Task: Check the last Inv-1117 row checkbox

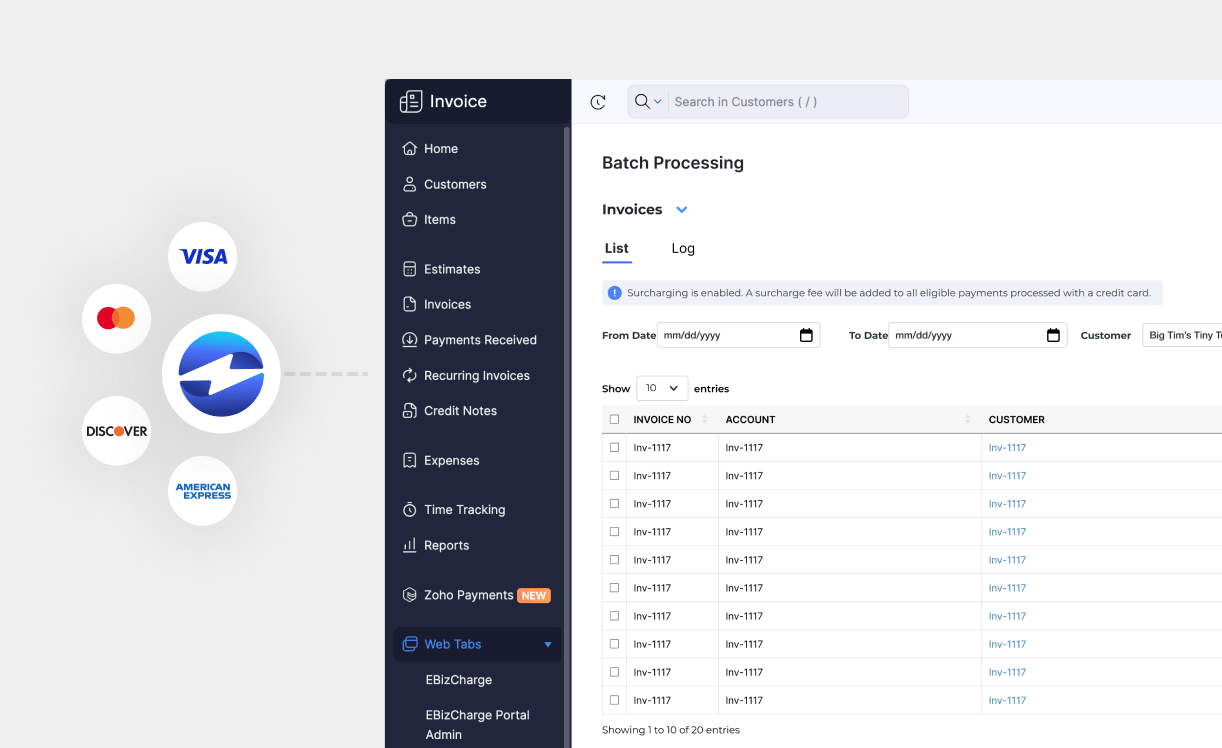Action: 614,699
